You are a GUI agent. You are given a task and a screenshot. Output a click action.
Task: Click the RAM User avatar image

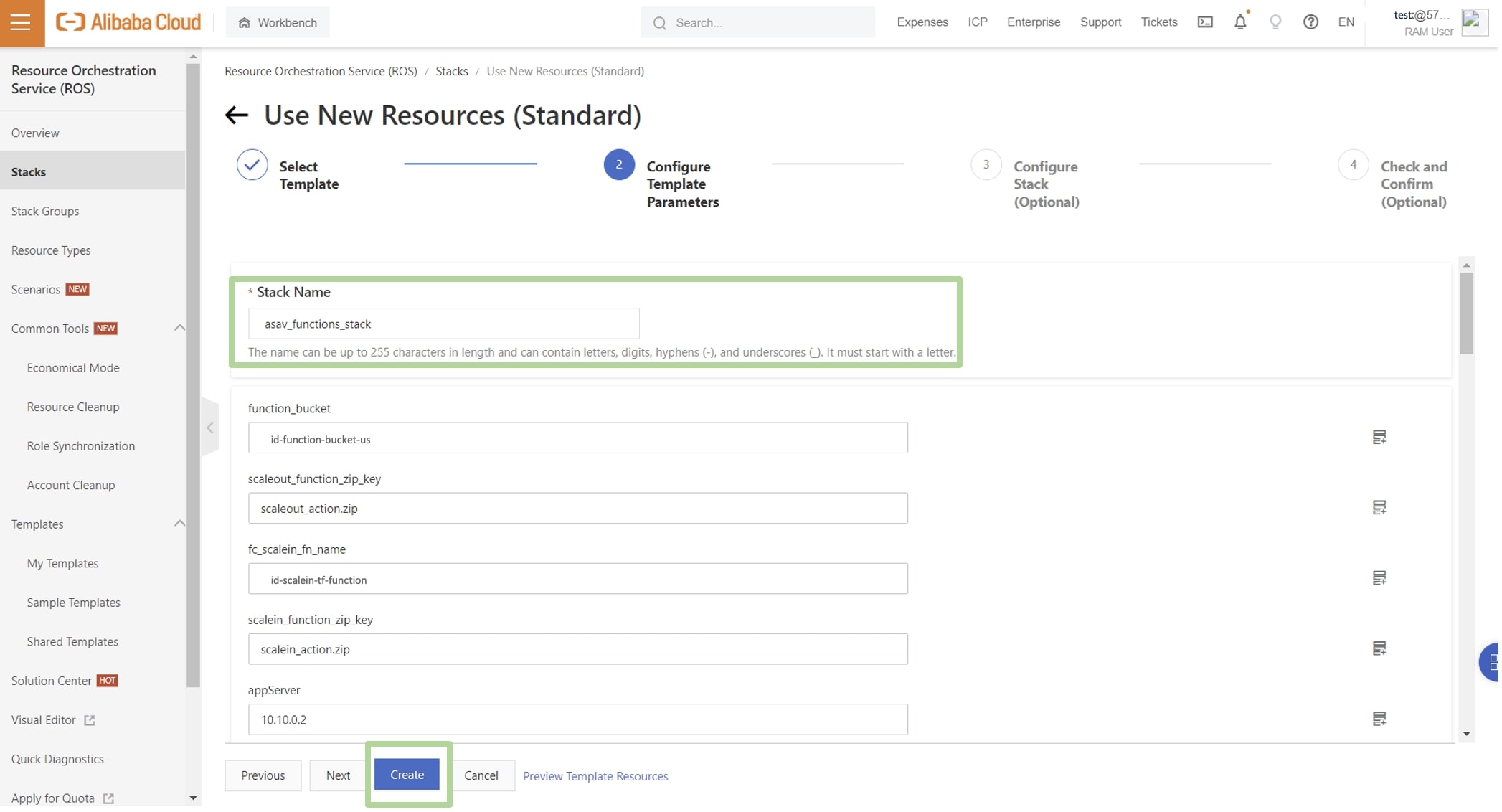[1474, 22]
